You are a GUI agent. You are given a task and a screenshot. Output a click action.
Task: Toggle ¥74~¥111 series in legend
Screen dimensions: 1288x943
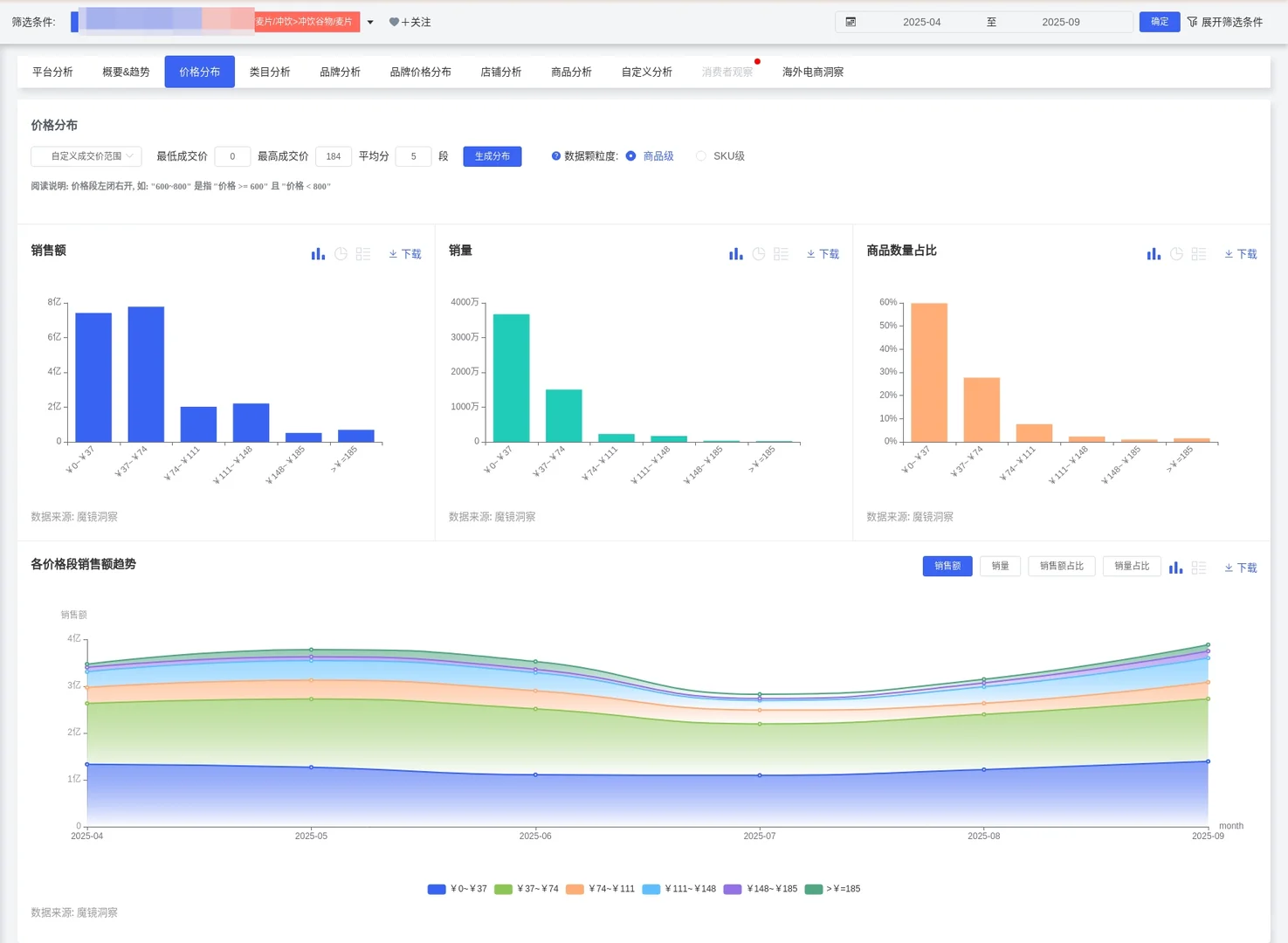[600, 889]
